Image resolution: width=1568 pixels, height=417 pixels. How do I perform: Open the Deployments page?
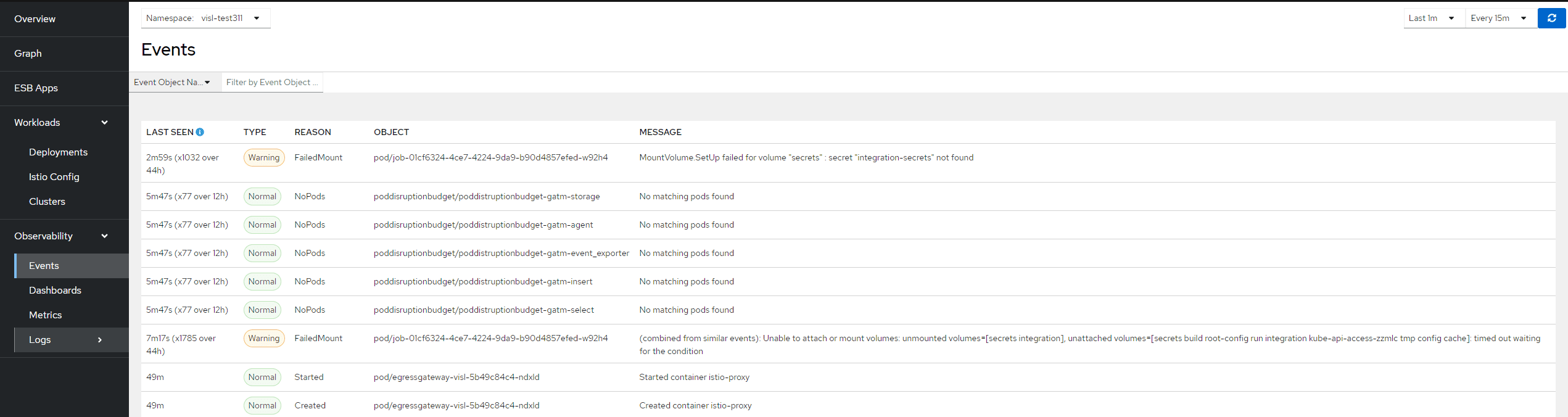click(59, 152)
